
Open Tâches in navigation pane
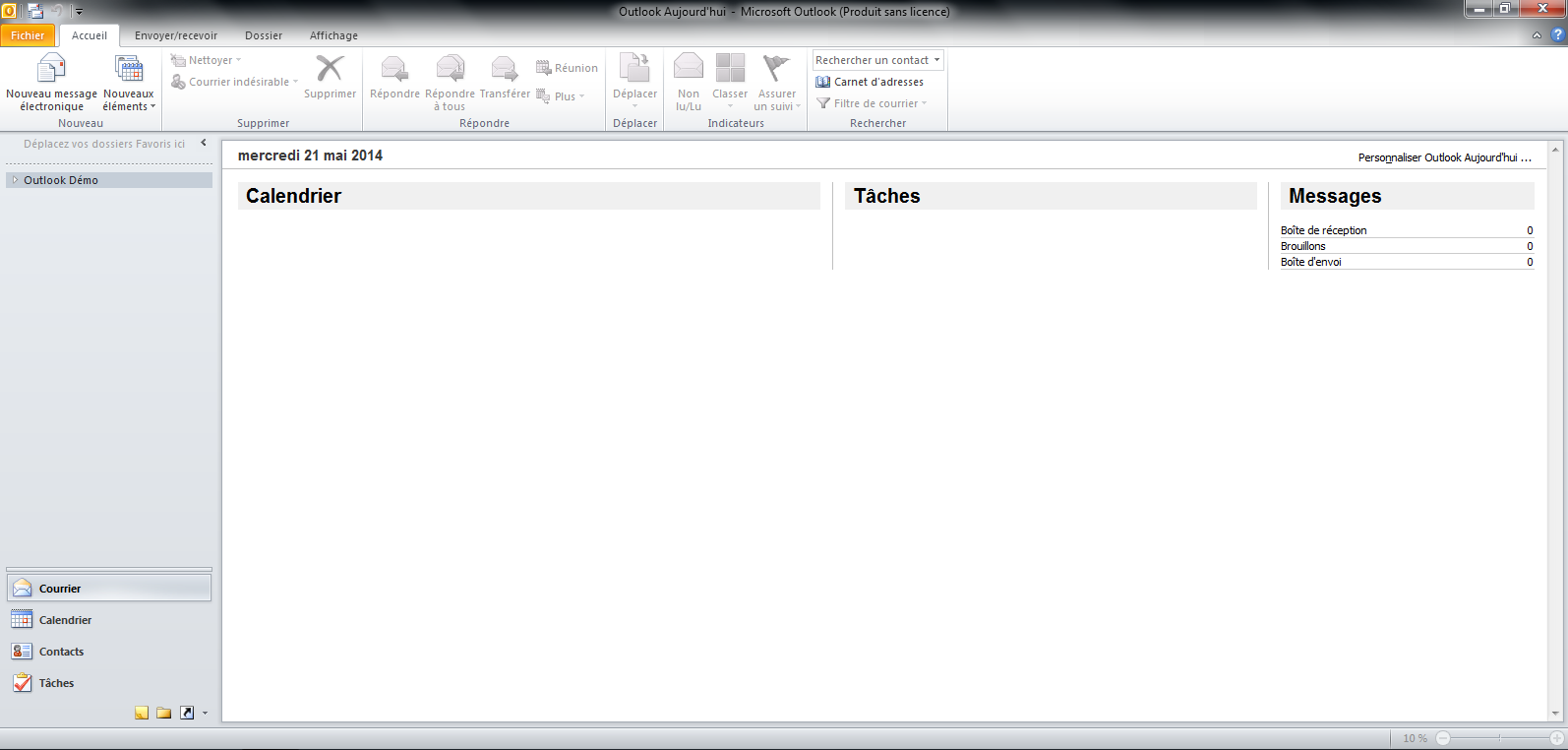[x=56, y=683]
